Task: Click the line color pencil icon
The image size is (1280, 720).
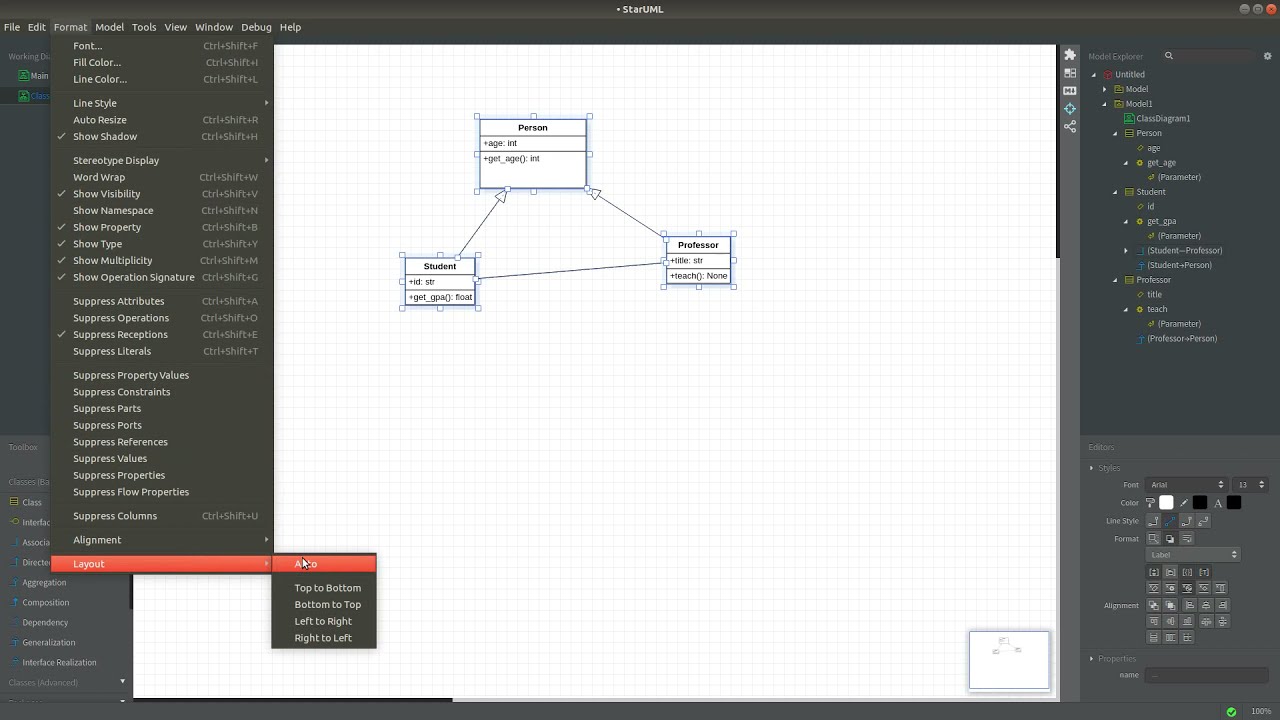Action: (x=1184, y=503)
